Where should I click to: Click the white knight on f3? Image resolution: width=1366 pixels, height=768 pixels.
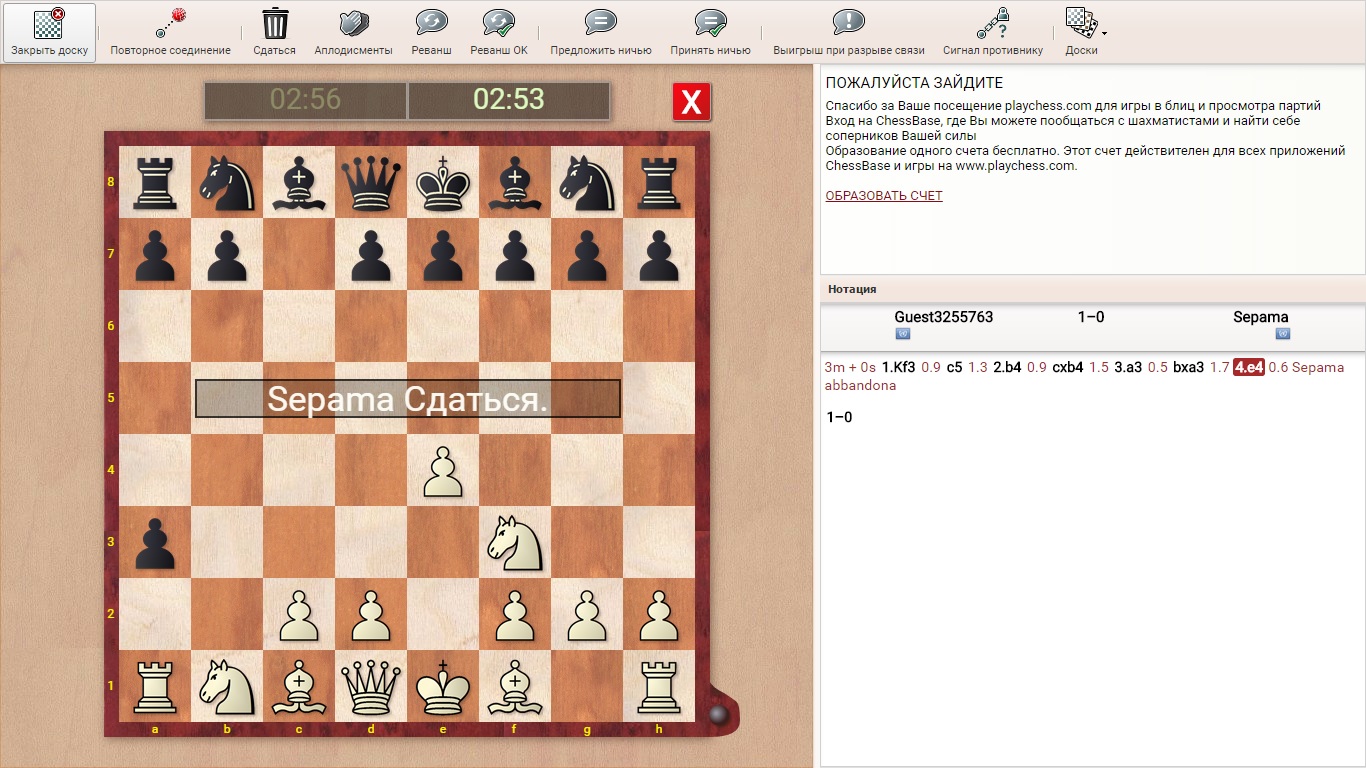[x=515, y=542]
